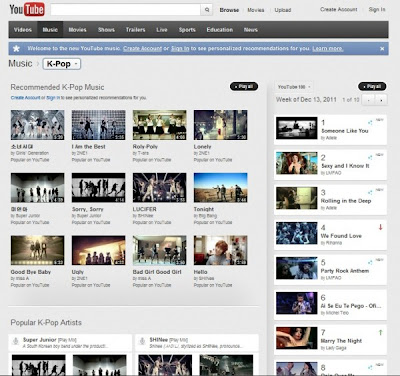This screenshot has width=400, height=376.
Task: Open Bad Girl Good Girl thumbnail
Action: pyautogui.click(x=159, y=250)
